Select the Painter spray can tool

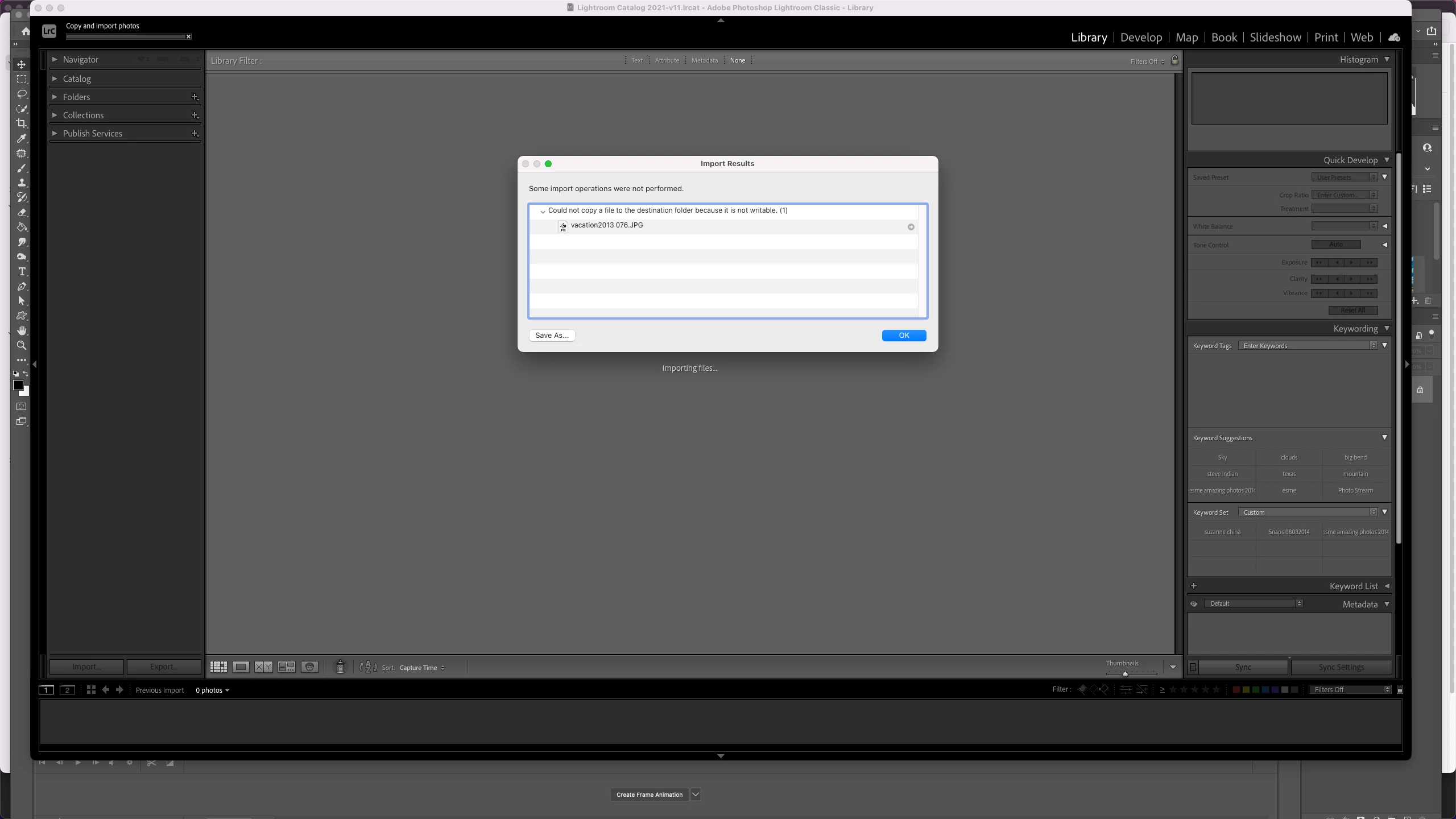[x=340, y=667]
